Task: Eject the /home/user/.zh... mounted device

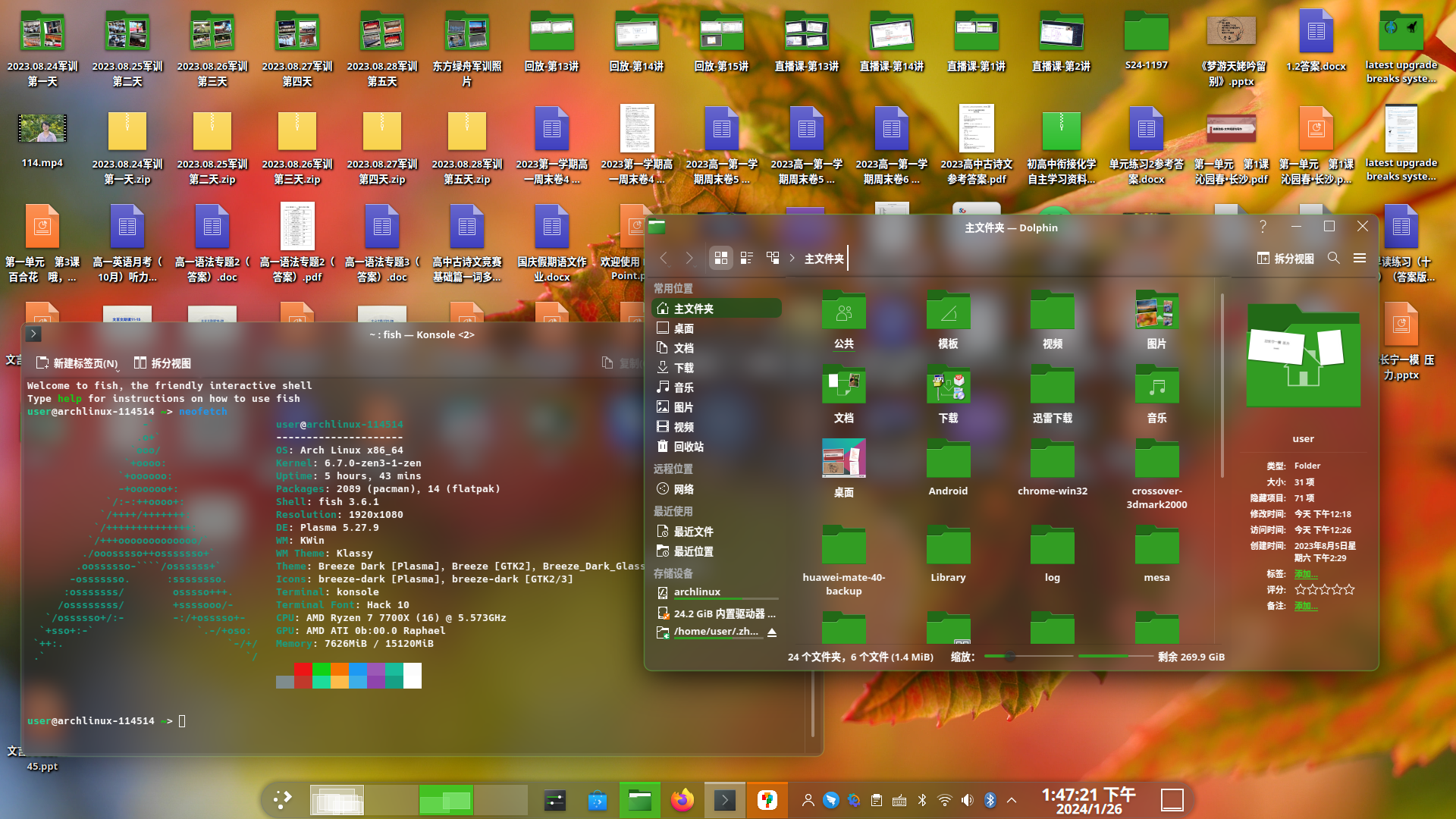Action: [x=772, y=632]
